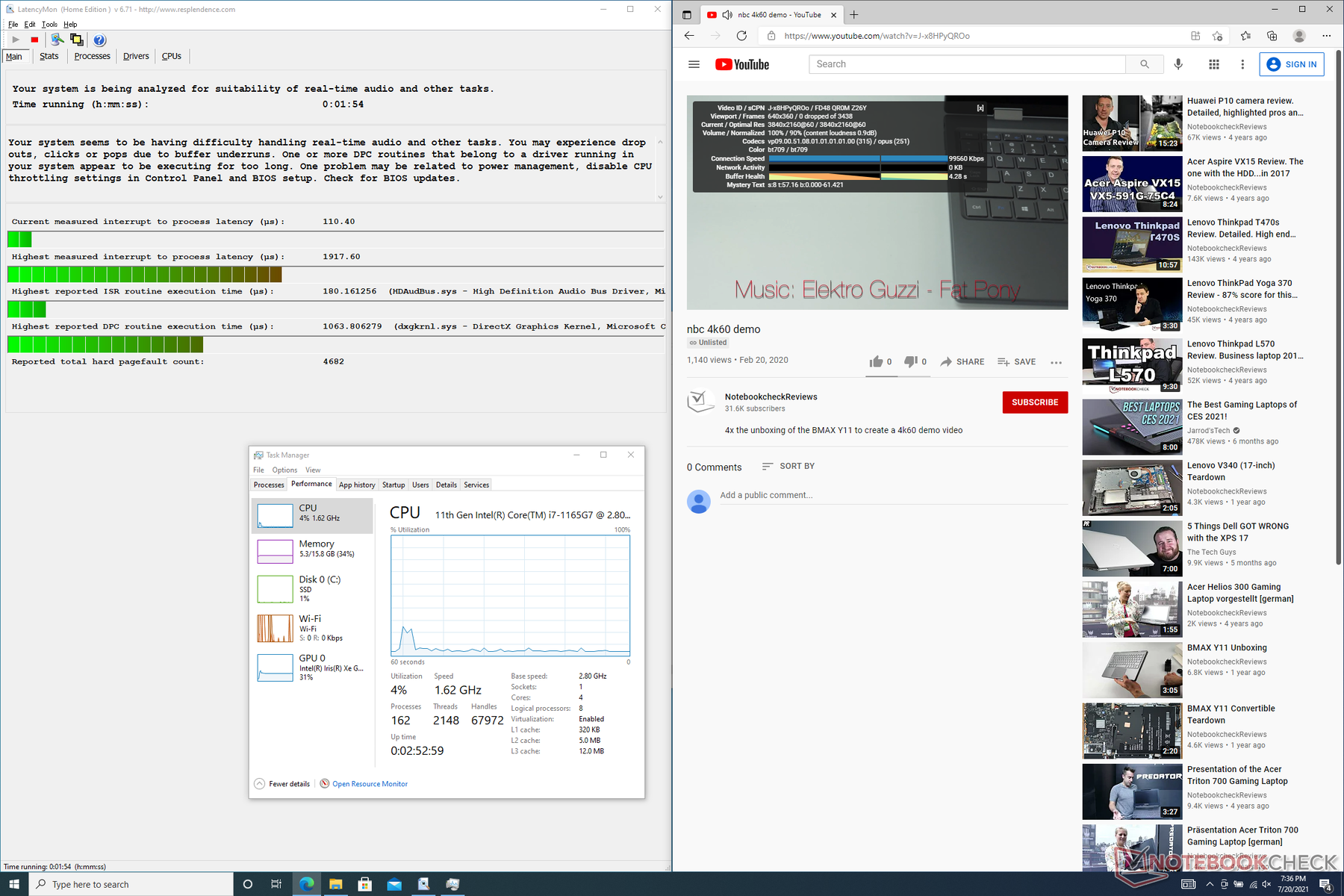Screen dimensions: 1344x896
Task: Open the LatencyMon File menu
Action: coord(13,24)
